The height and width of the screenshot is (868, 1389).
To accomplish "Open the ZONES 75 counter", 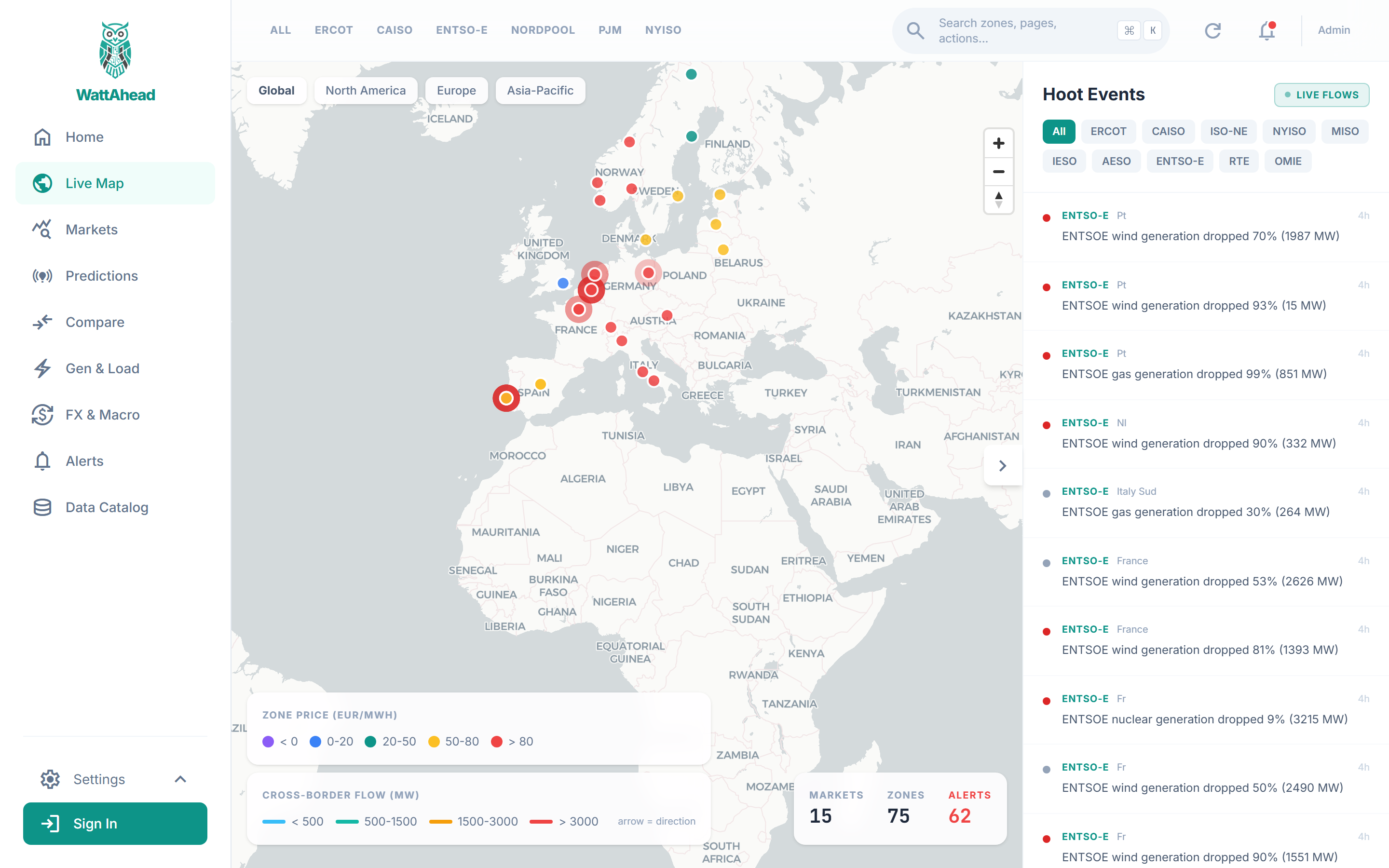I will 905,808.
